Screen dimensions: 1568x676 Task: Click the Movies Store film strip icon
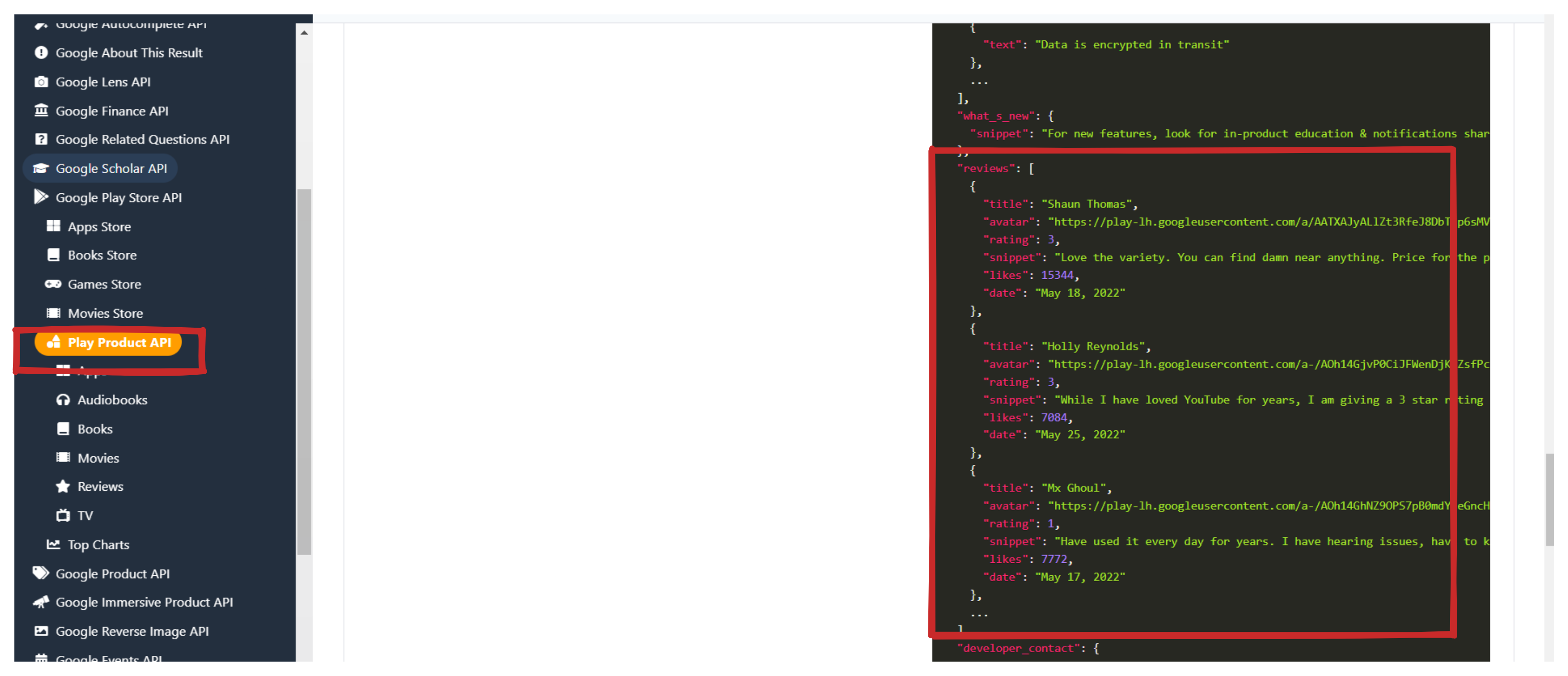point(54,312)
